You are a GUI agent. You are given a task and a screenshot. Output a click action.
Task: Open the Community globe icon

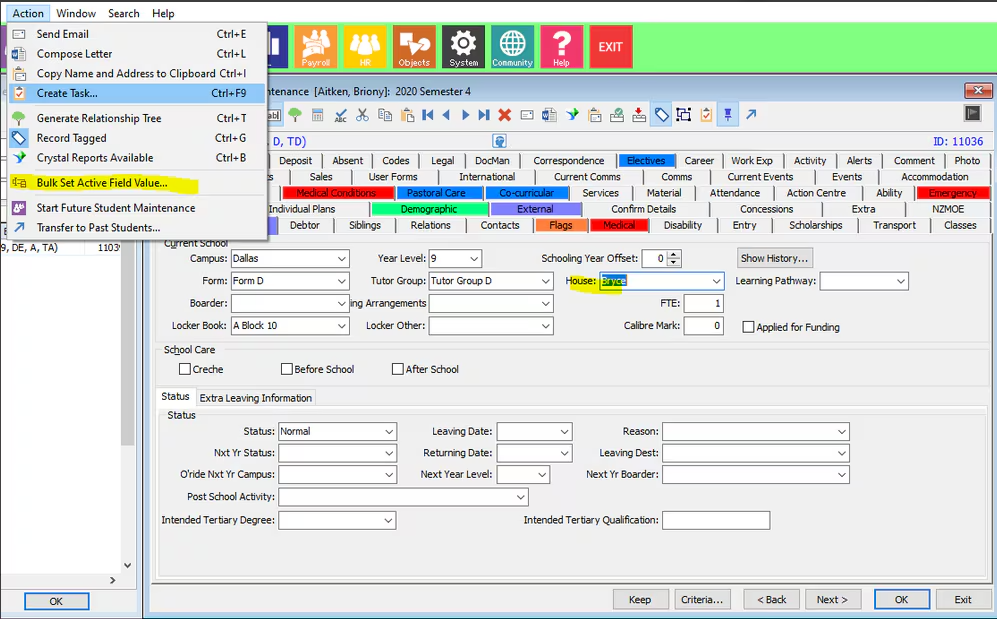coord(512,47)
